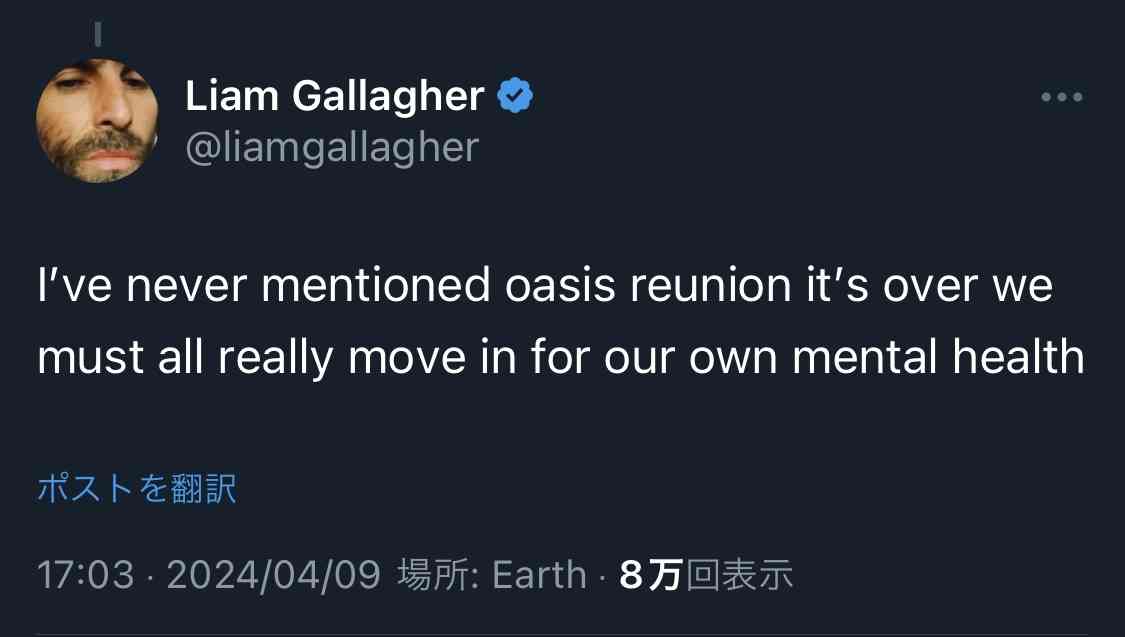Image resolution: width=1125 pixels, height=637 pixels.
Task: Open the three-dot more options menu
Action: 1062,97
